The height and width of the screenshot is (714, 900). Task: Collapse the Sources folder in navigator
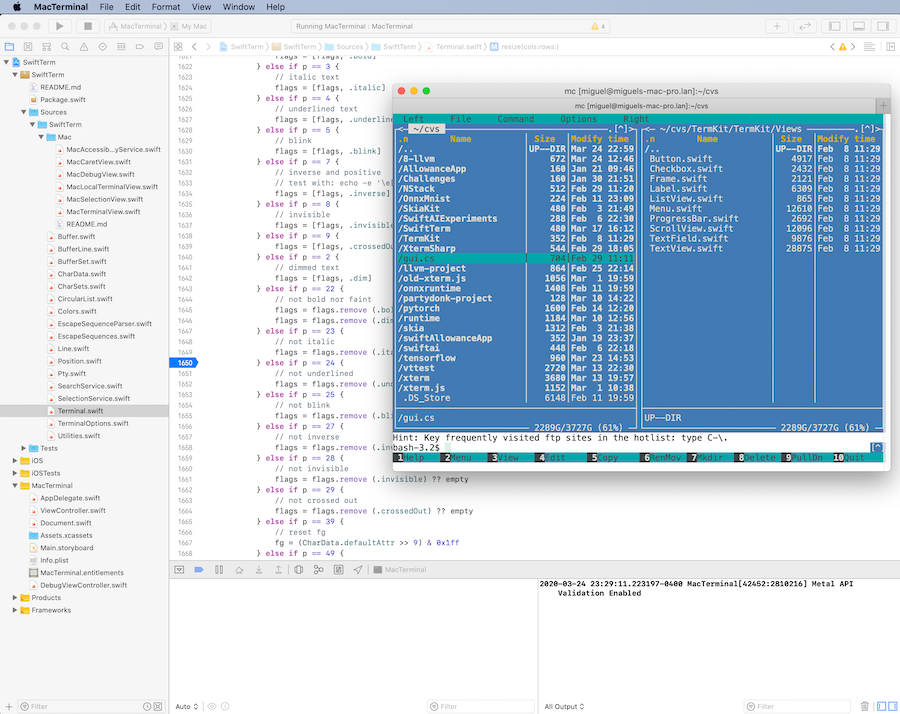(x=22, y=113)
